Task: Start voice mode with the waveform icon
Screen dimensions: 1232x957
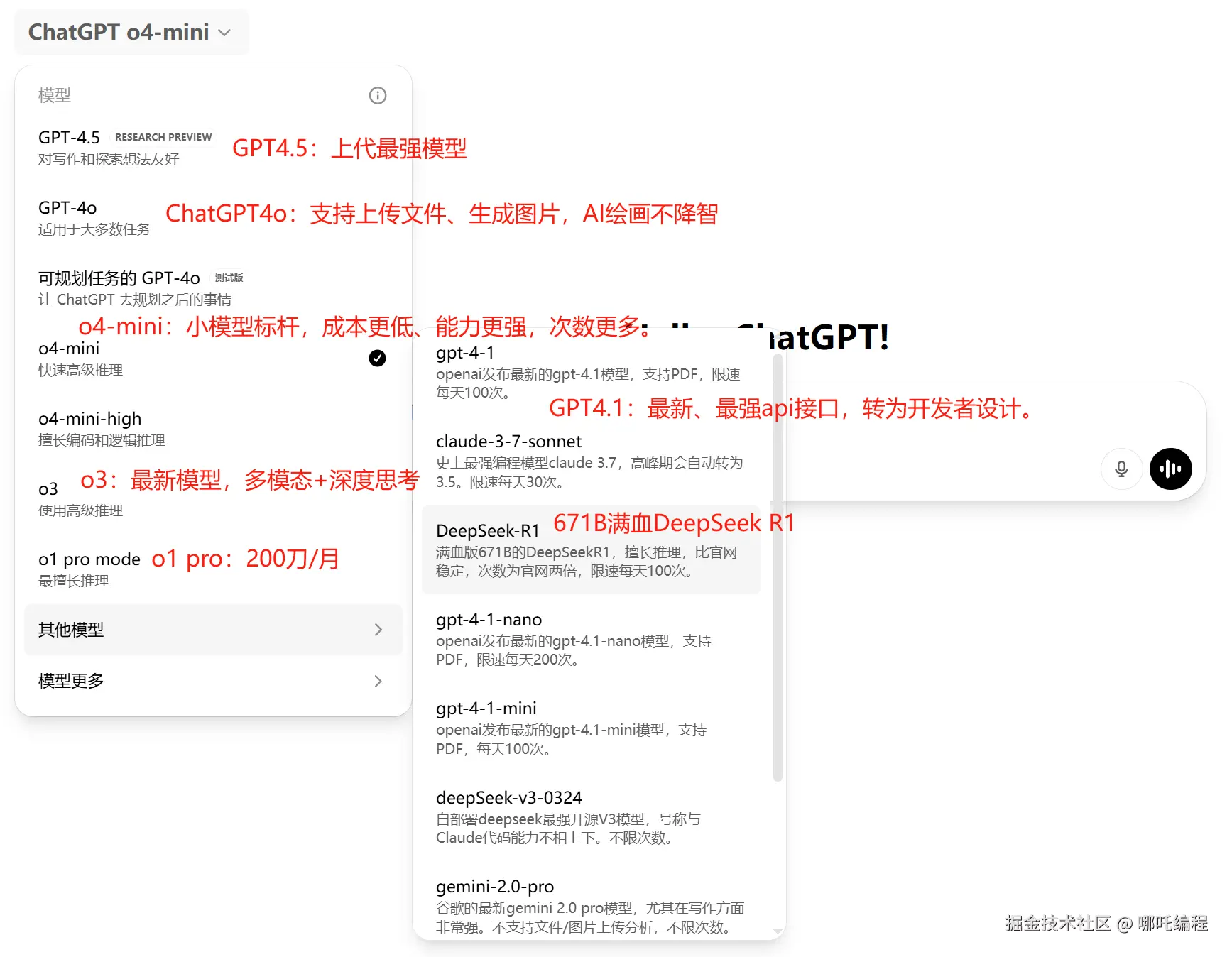Action: coord(1170,469)
